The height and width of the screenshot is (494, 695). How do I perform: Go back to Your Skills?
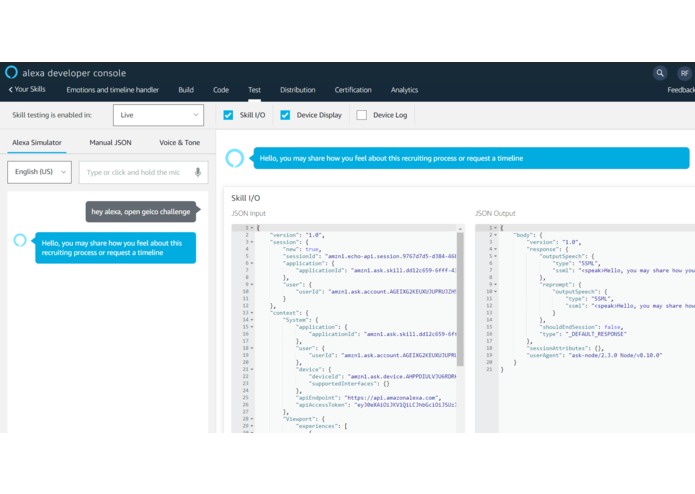30,89
